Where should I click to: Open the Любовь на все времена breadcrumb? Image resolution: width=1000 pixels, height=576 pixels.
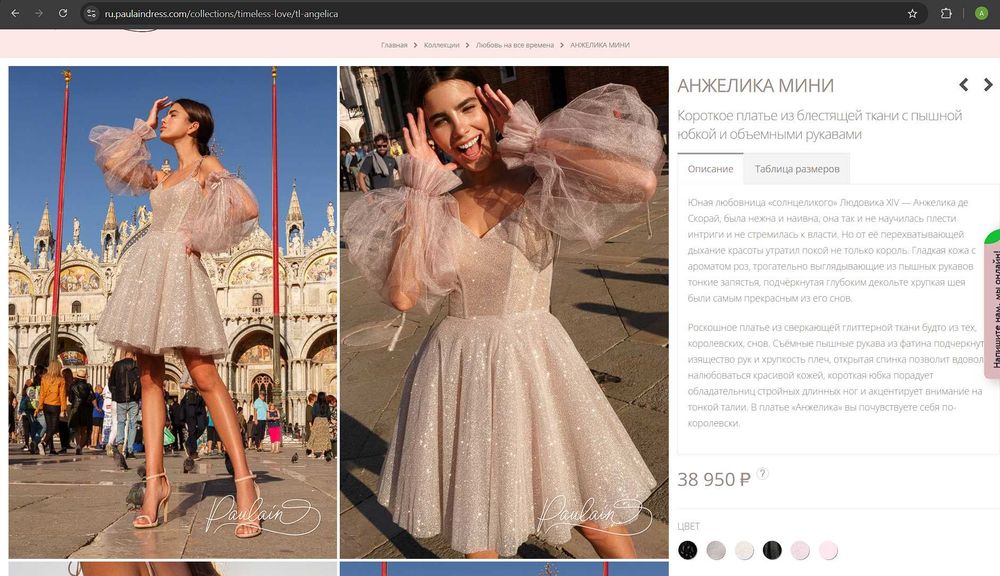point(515,45)
